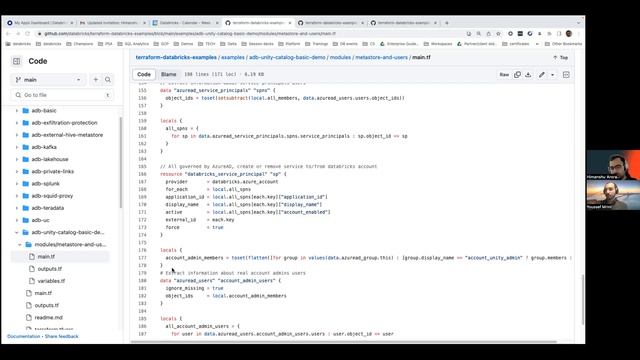Open browser profile avatar
The image size is (640, 360).
point(569,33)
